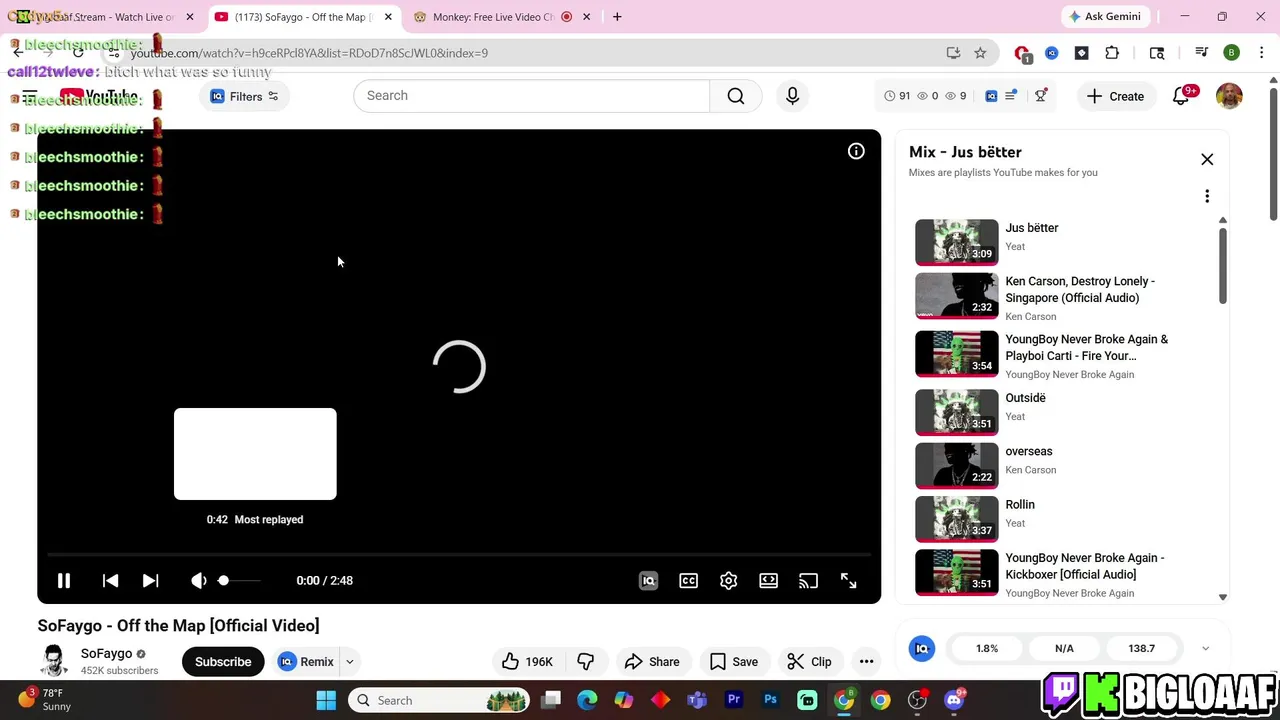Open the vidIQ Remix button

(306, 661)
